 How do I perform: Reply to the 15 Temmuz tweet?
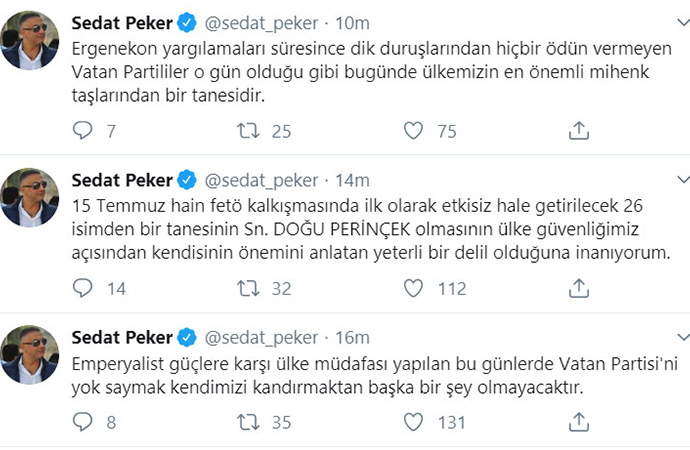[x=84, y=289]
